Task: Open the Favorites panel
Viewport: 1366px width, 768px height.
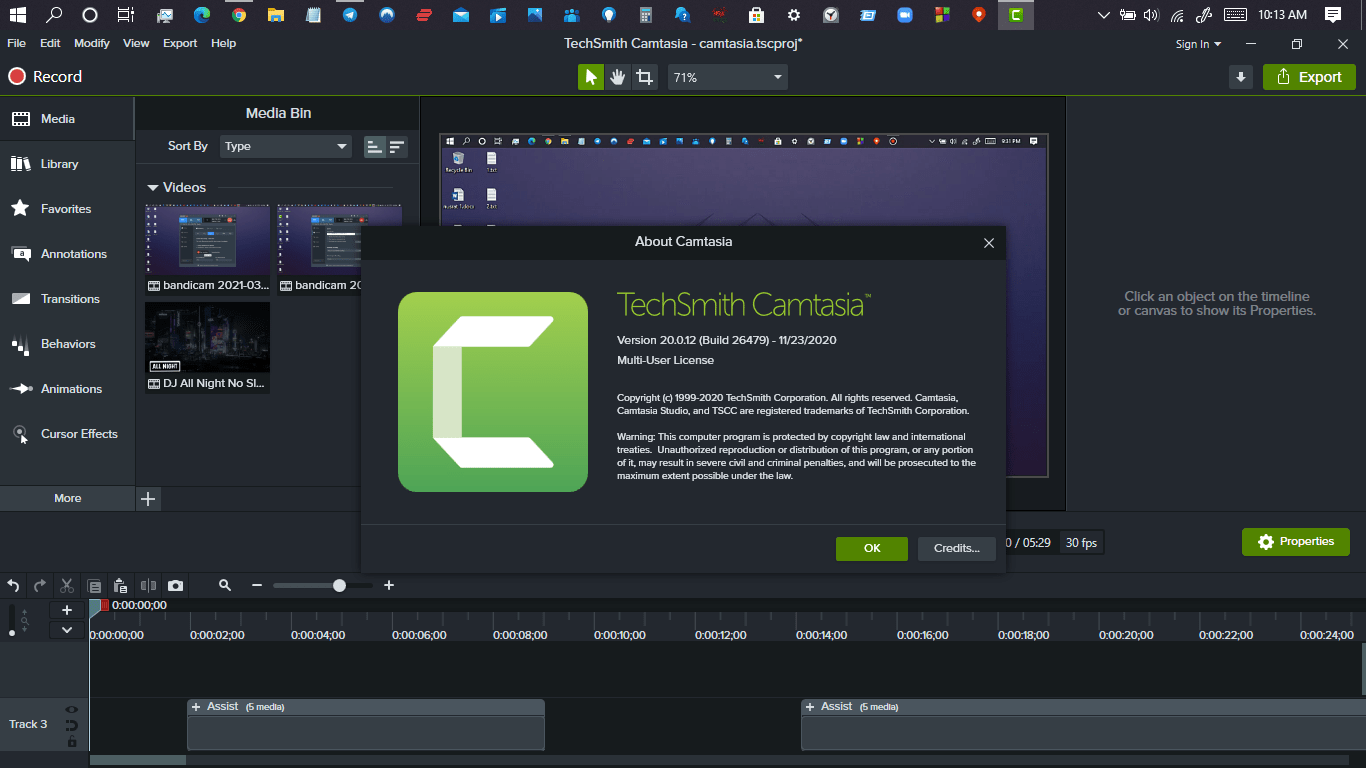Action: (x=67, y=209)
